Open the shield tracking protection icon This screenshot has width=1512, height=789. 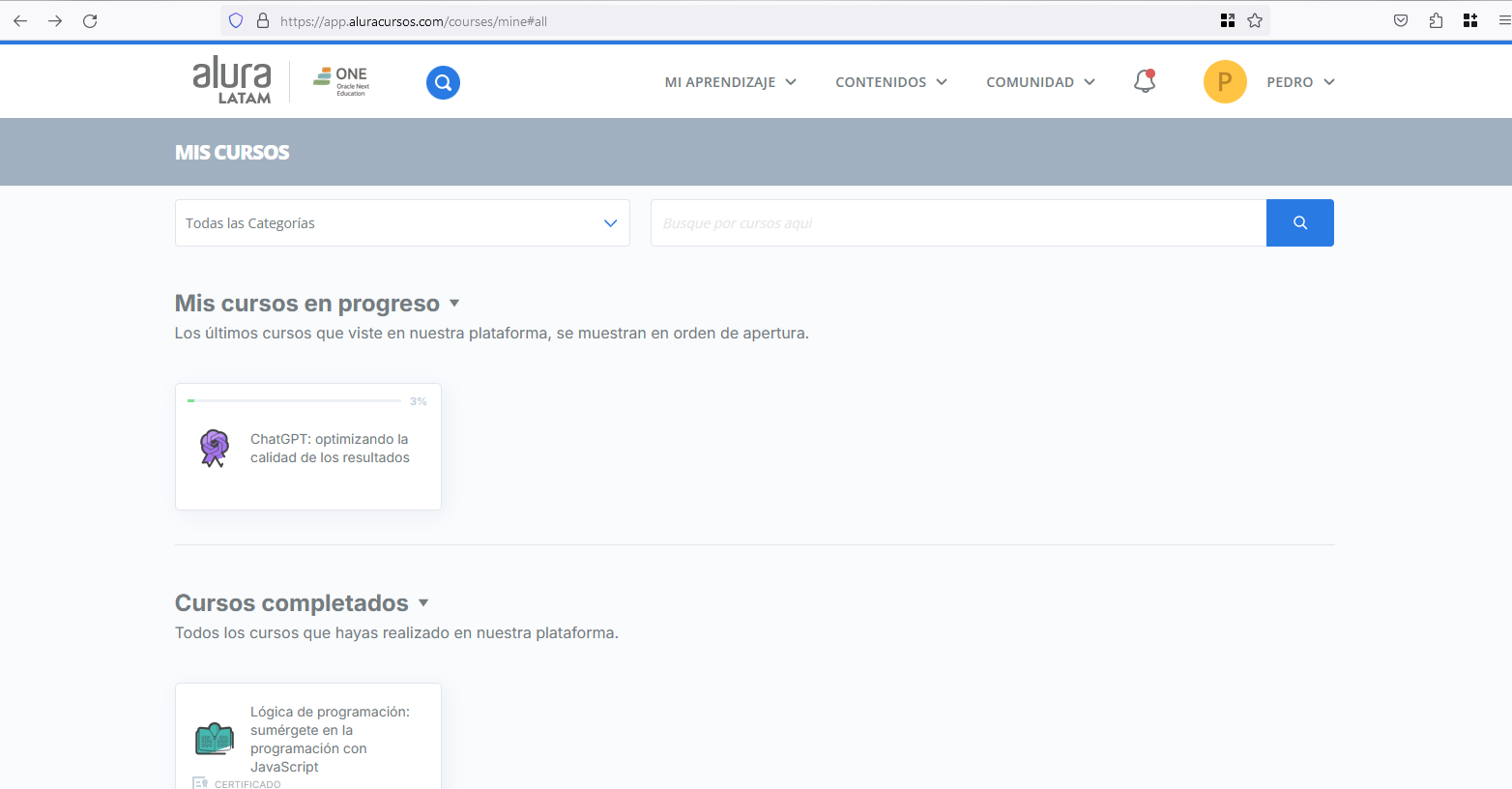[236, 20]
